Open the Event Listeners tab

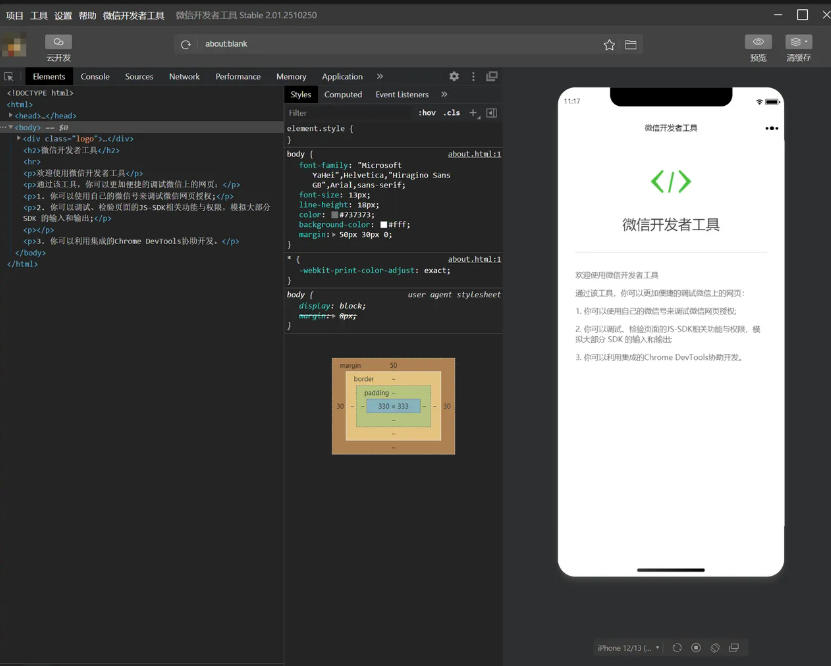[x=402, y=94]
